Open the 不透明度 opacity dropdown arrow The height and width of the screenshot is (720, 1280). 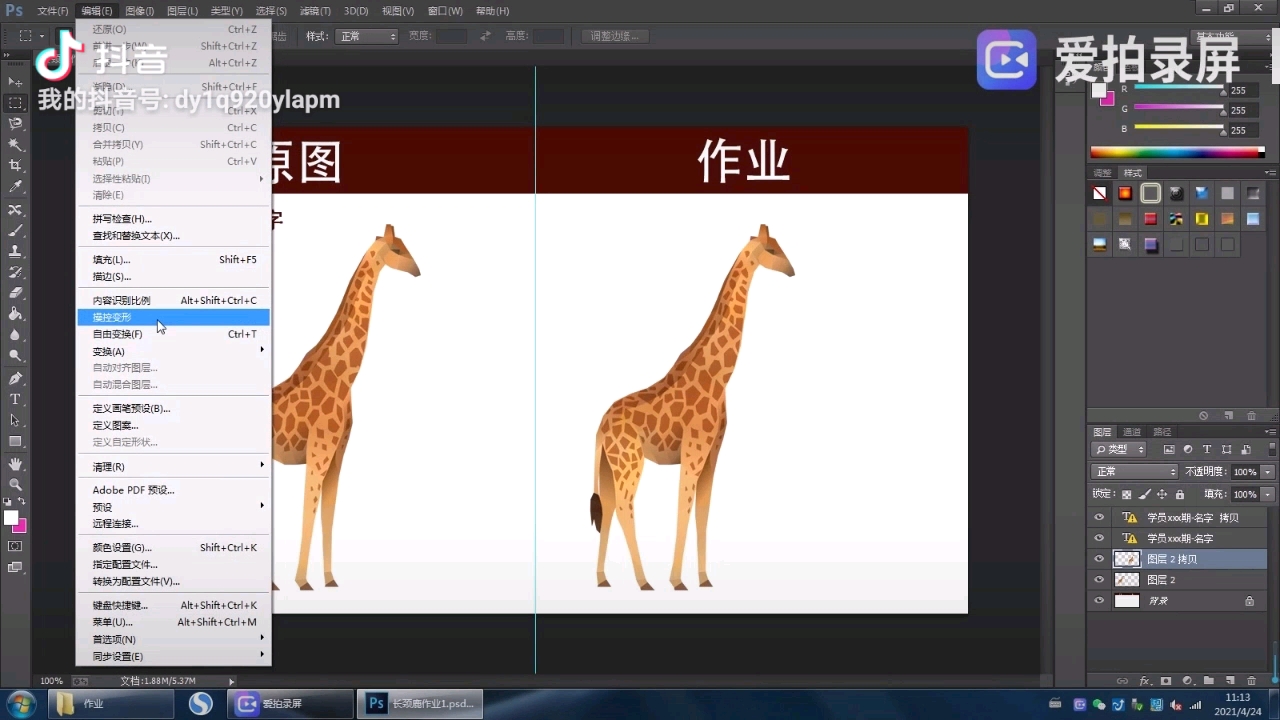(1267, 471)
